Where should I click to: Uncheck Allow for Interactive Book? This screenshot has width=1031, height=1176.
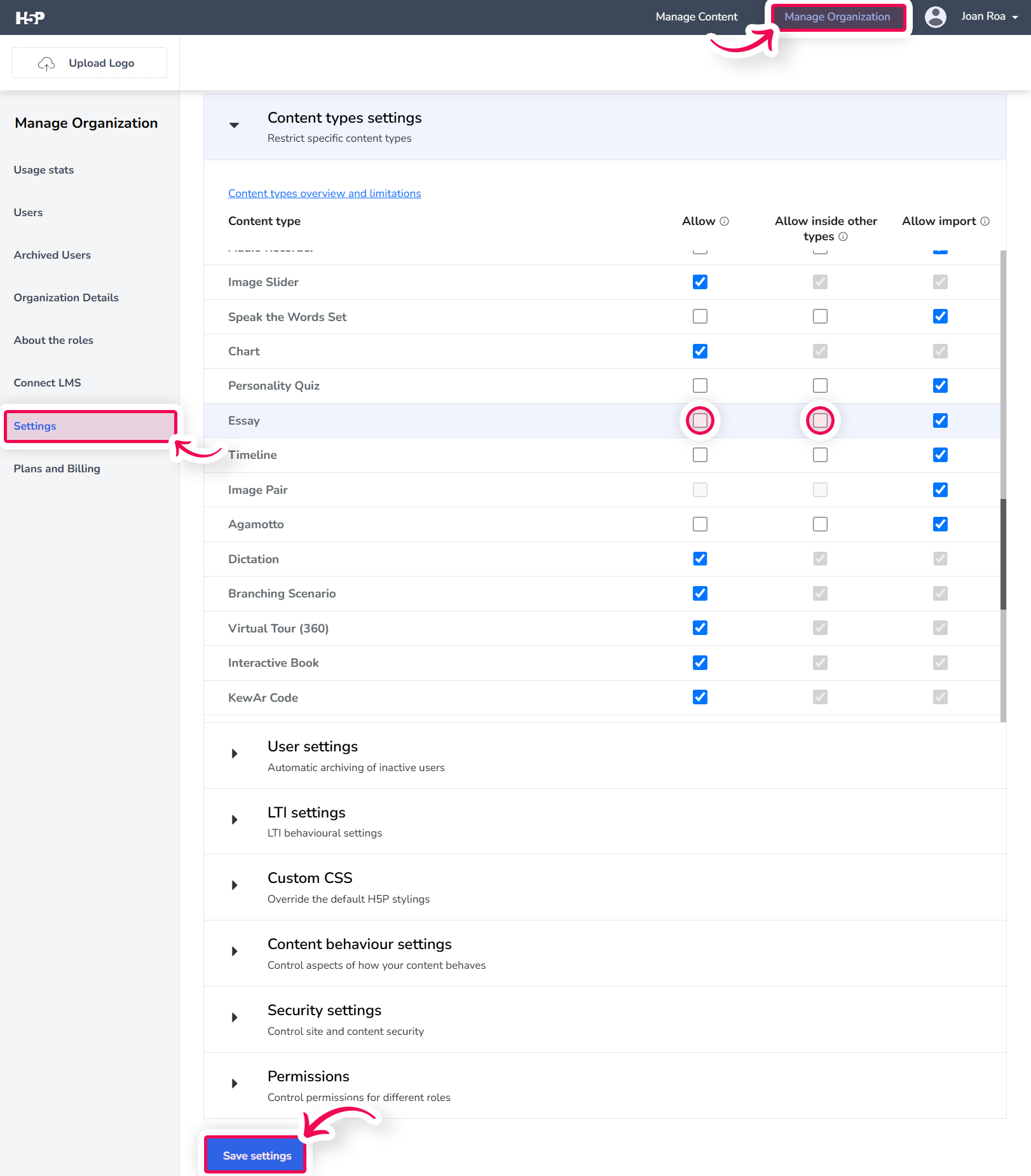[x=700, y=663]
